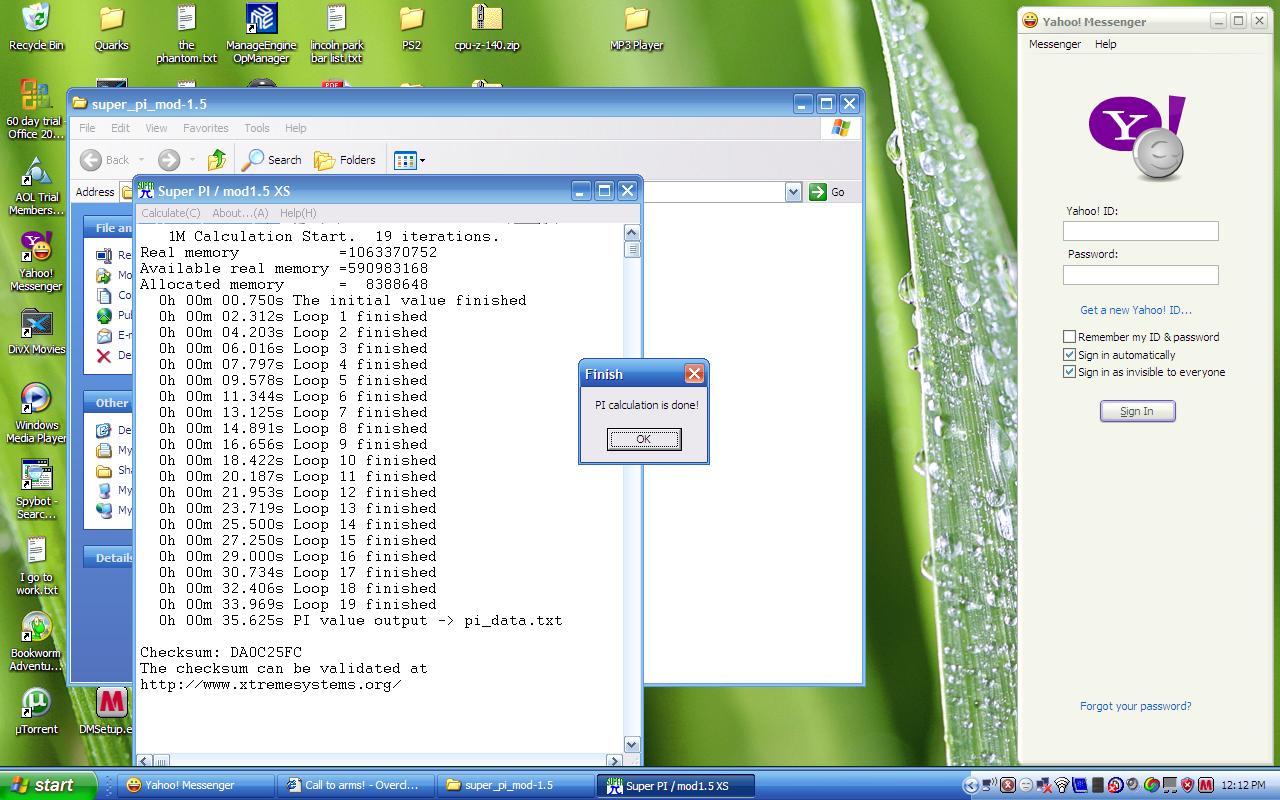Open the Back history dropdown arrow
This screenshot has height=800, width=1280.
[x=142, y=160]
